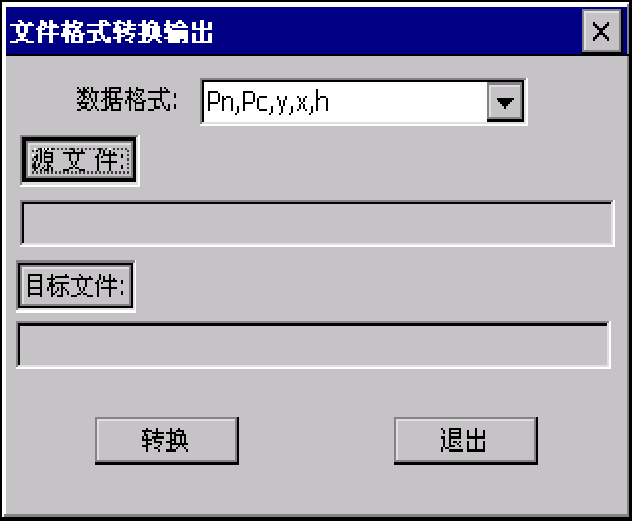Focus the source file path field

317,223
